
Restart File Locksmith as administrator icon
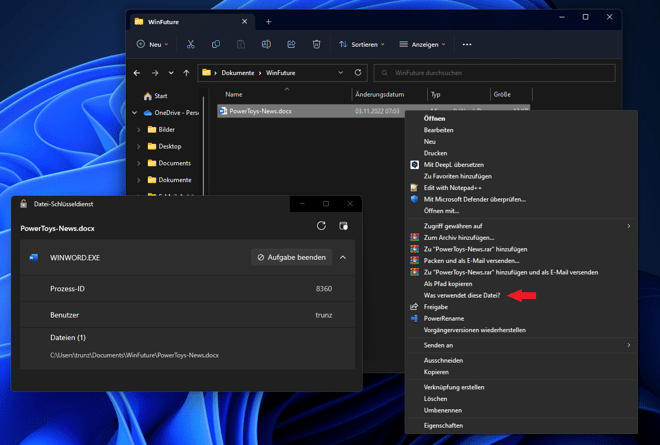point(343,226)
